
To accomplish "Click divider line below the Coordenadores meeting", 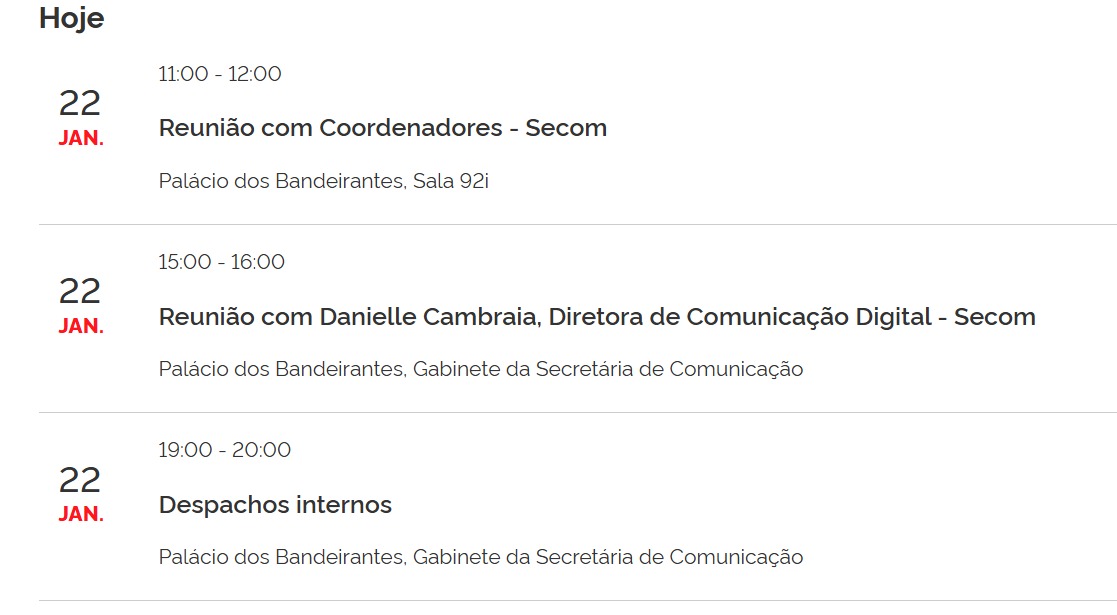I will (577, 225).
